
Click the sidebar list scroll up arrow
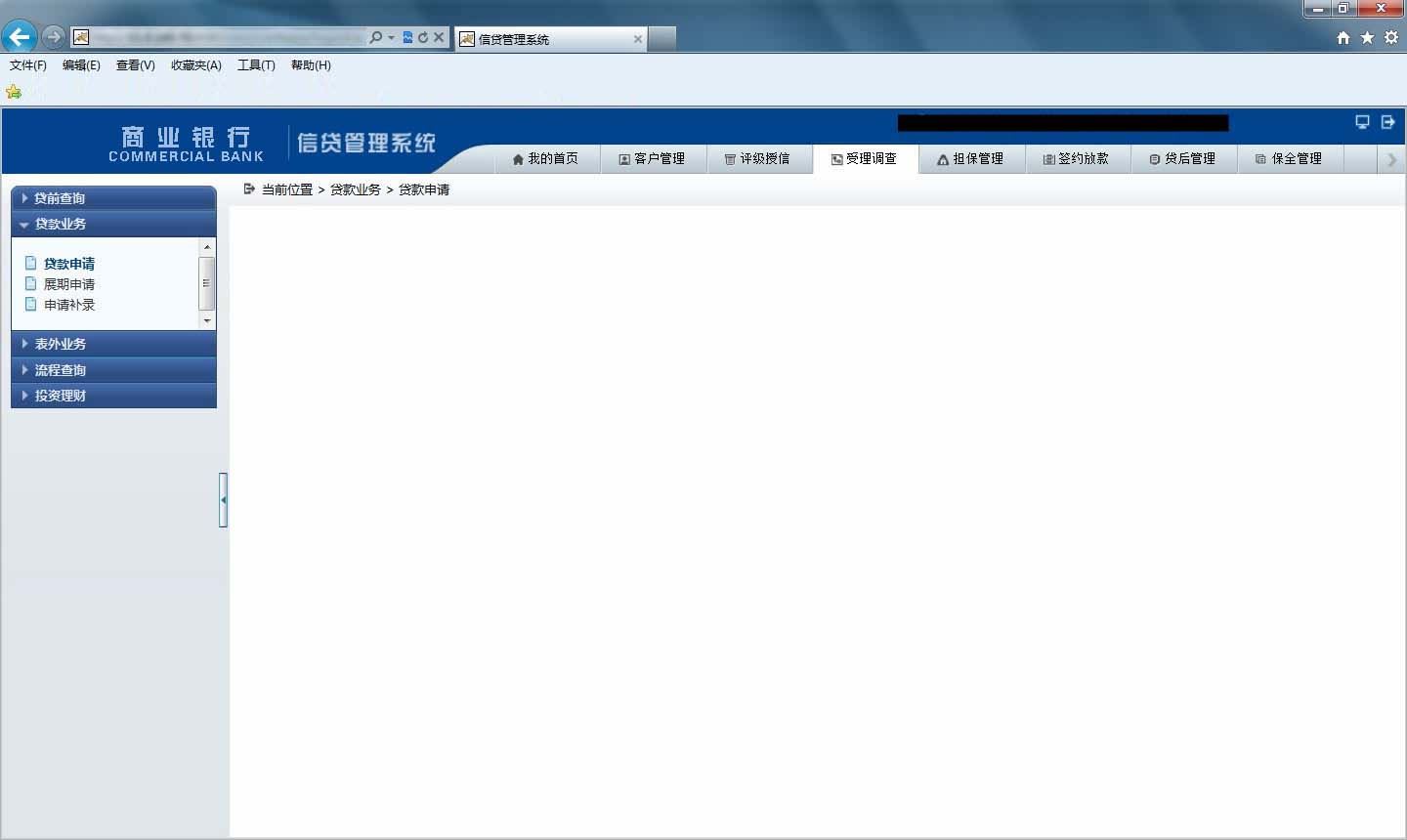pyautogui.click(x=206, y=247)
